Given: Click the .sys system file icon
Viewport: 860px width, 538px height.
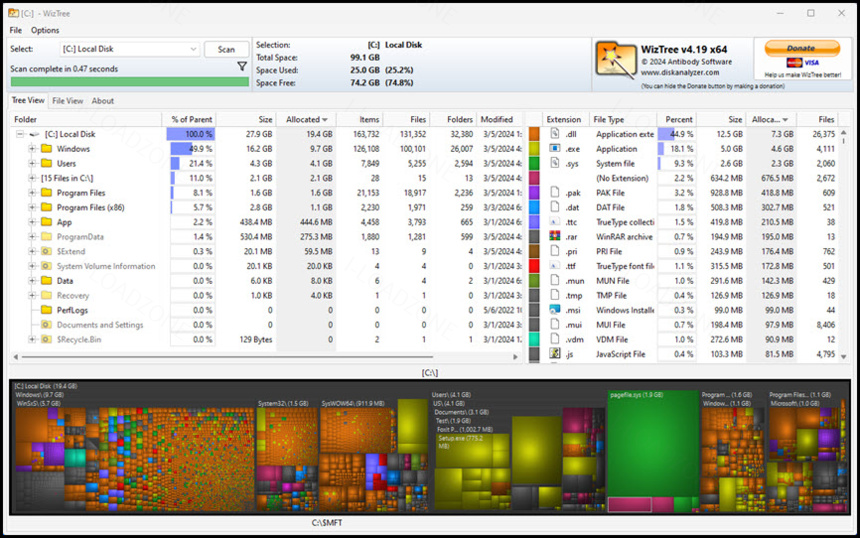Looking at the screenshot, I should tap(555, 163).
